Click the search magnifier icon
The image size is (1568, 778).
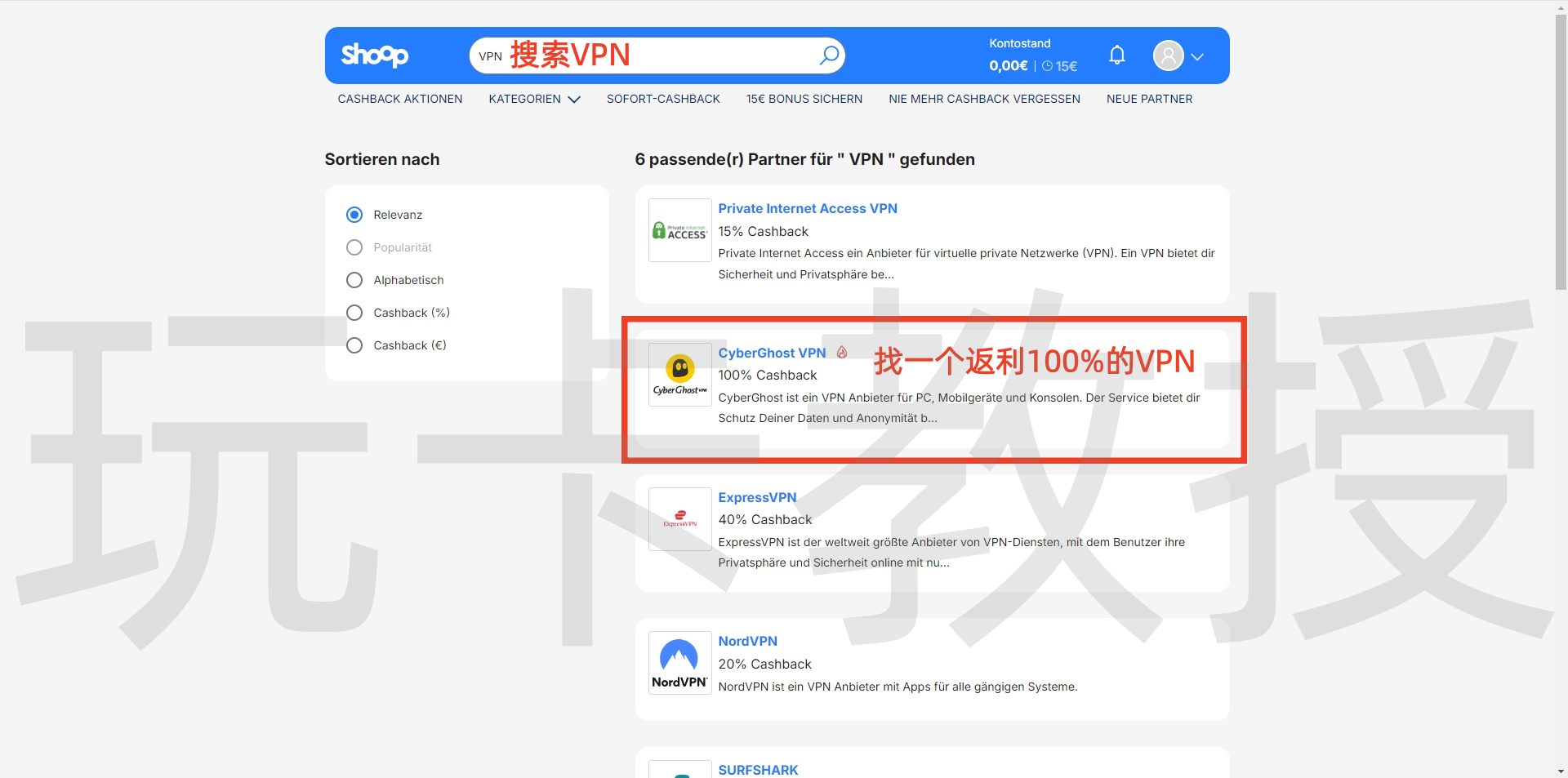pyautogui.click(x=829, y=56)
